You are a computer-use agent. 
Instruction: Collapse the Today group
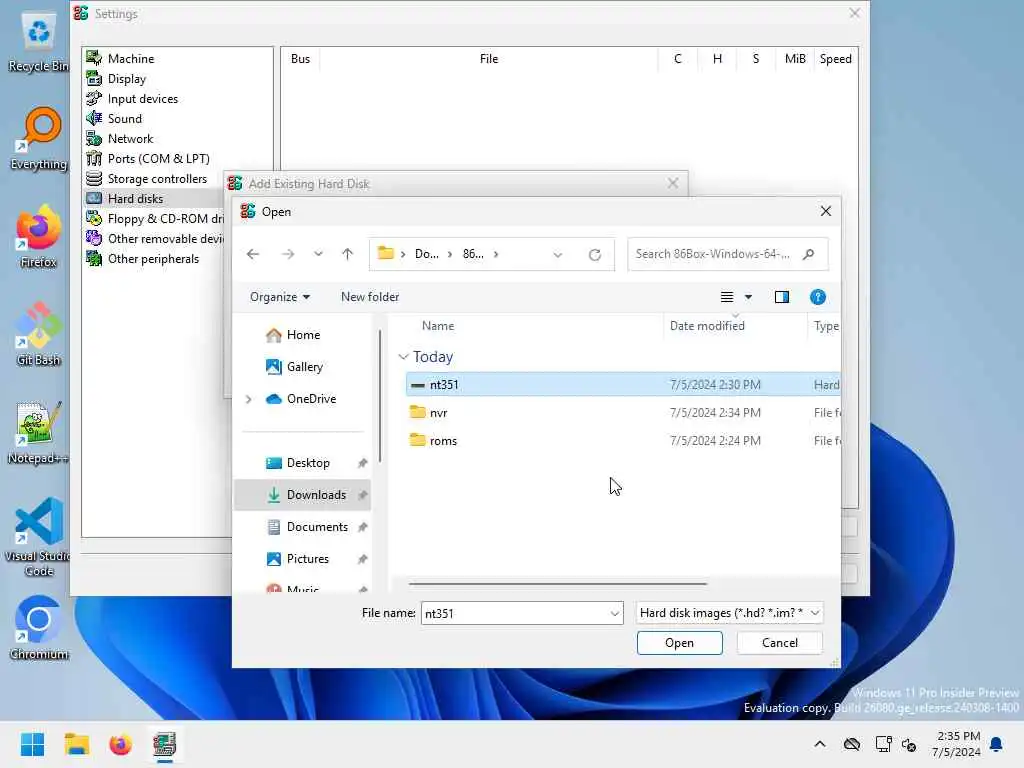403,357
